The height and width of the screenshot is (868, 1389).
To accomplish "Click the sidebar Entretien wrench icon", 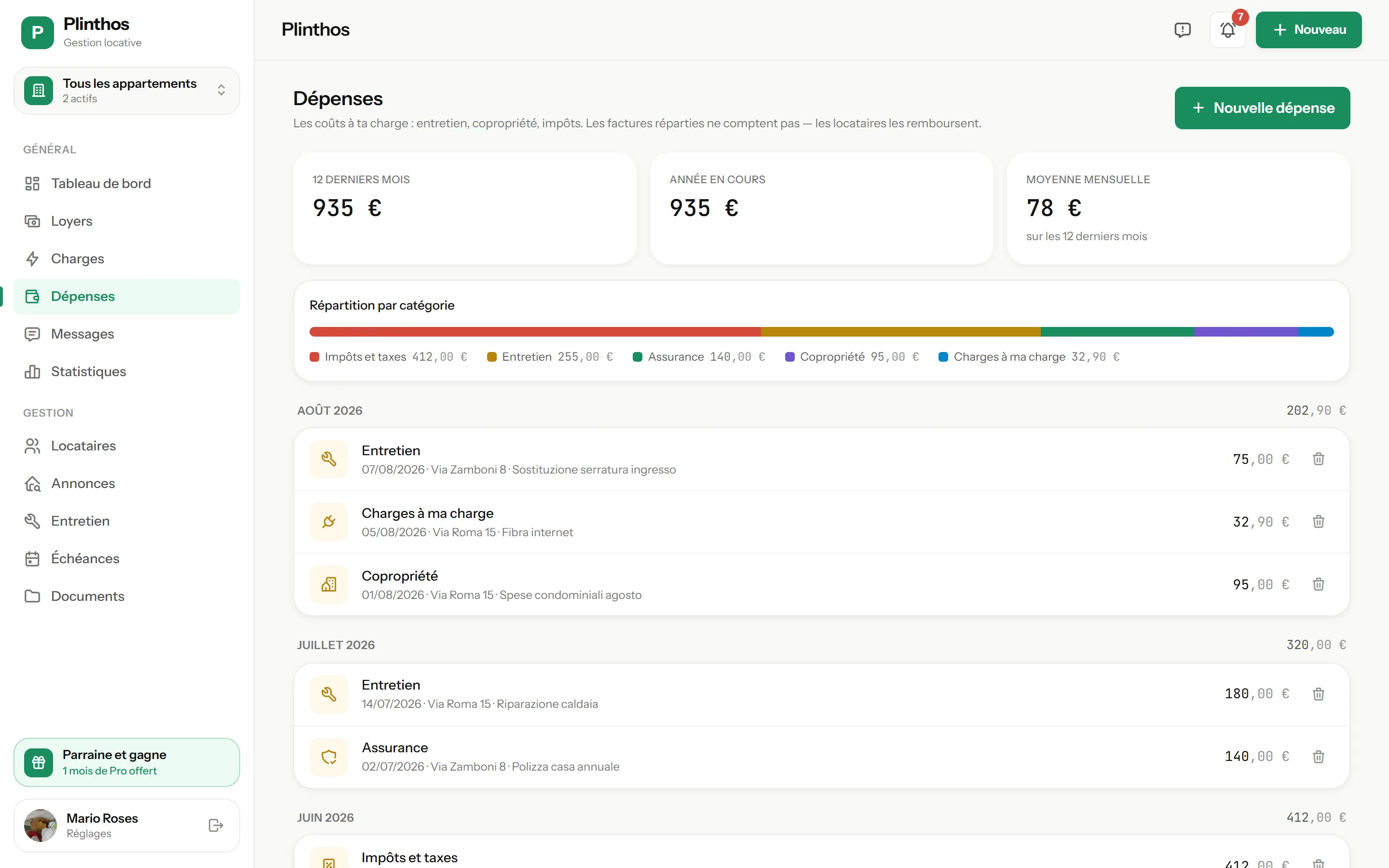I will coord(32,521).
